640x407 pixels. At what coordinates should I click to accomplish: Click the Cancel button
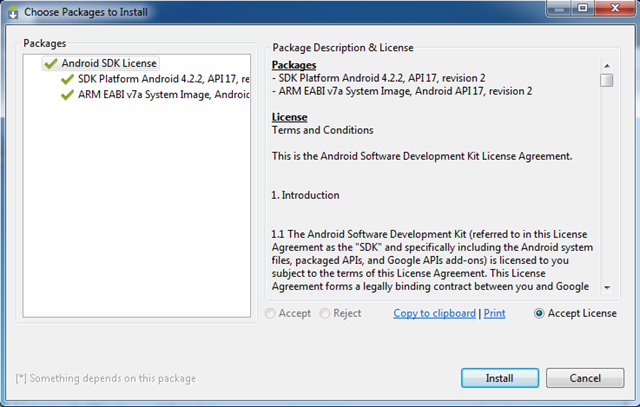585,378
